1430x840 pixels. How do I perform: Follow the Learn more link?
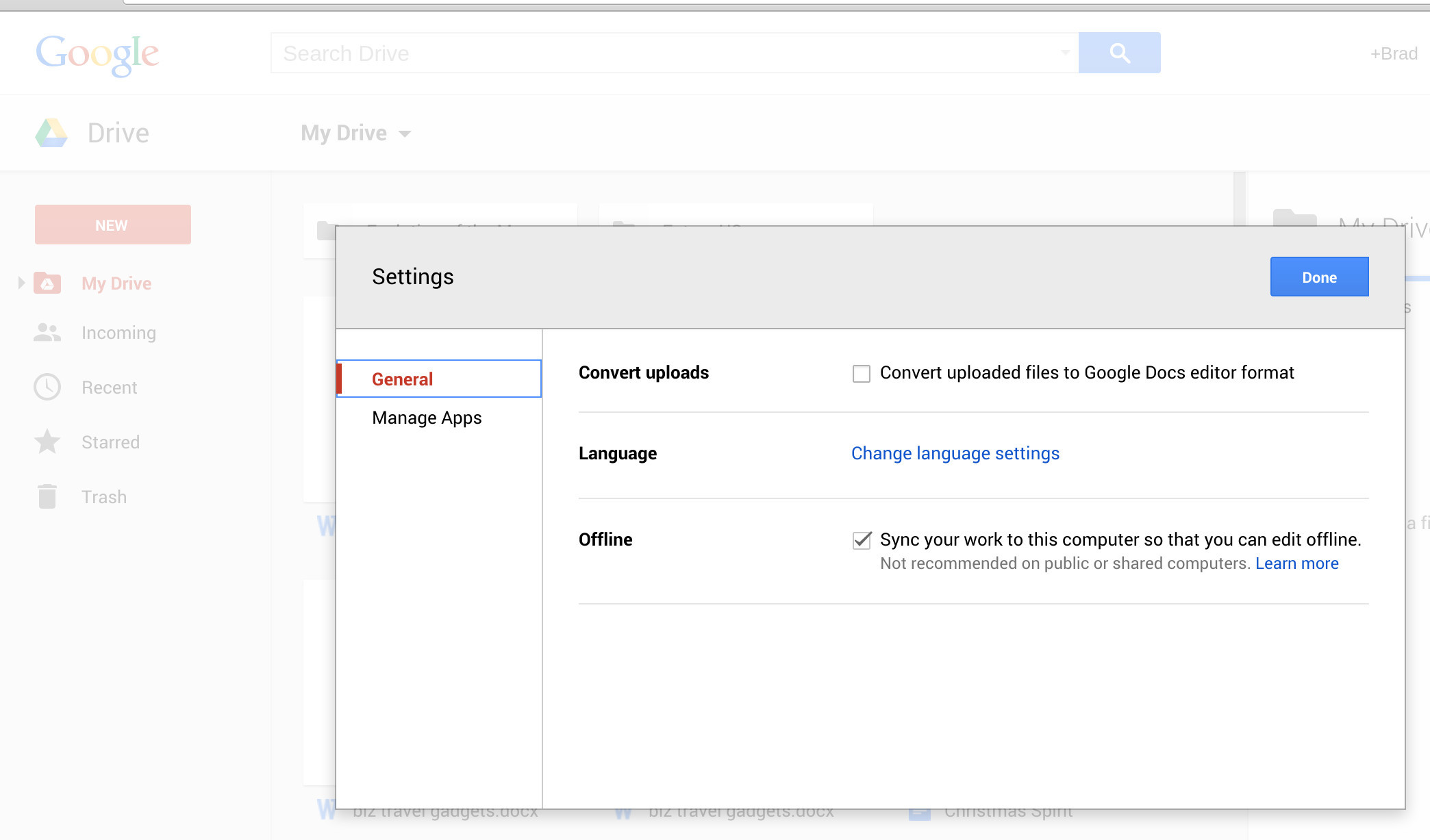(1296, 563)
